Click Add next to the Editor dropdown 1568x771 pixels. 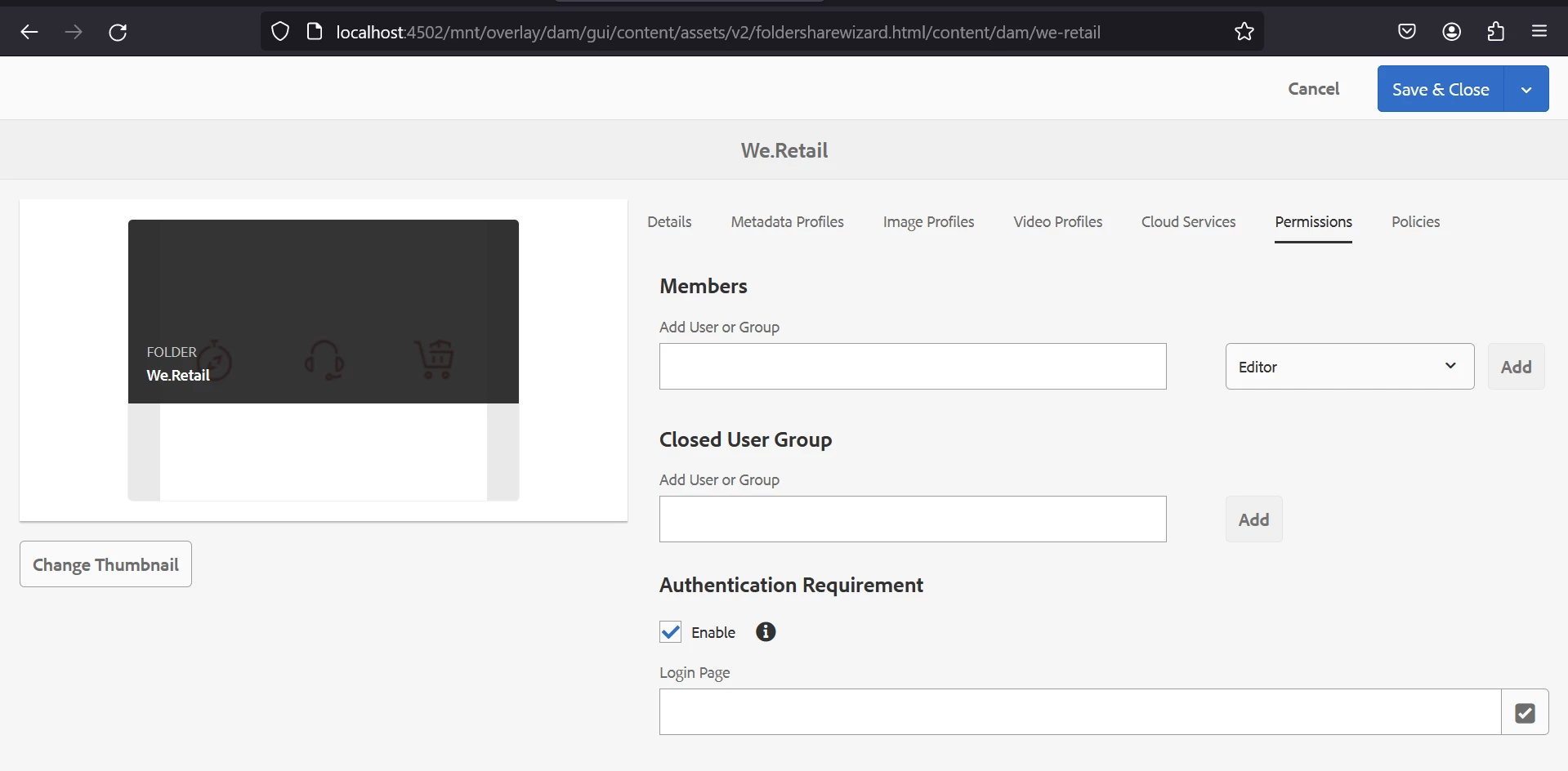point(1516,367)
